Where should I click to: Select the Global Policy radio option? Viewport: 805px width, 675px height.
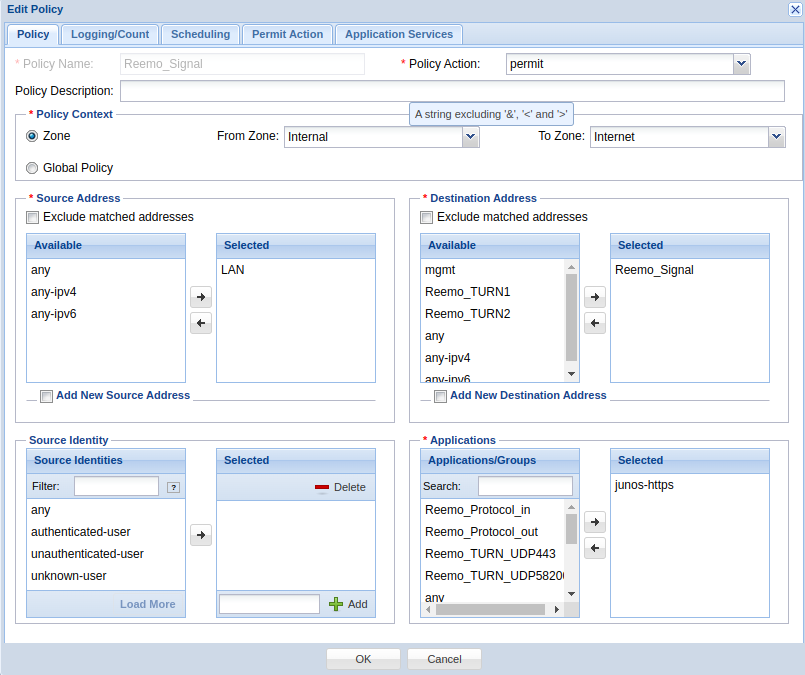(33, 168)
